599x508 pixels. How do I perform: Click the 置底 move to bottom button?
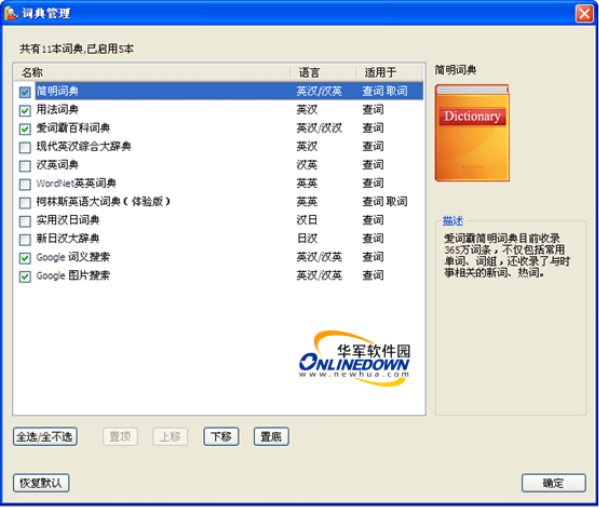click(271, 437)
